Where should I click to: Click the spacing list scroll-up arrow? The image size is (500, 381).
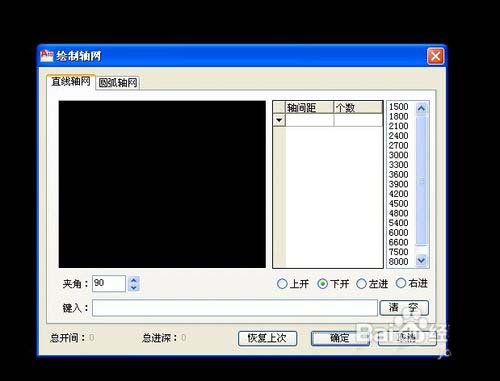coord(421,108)
